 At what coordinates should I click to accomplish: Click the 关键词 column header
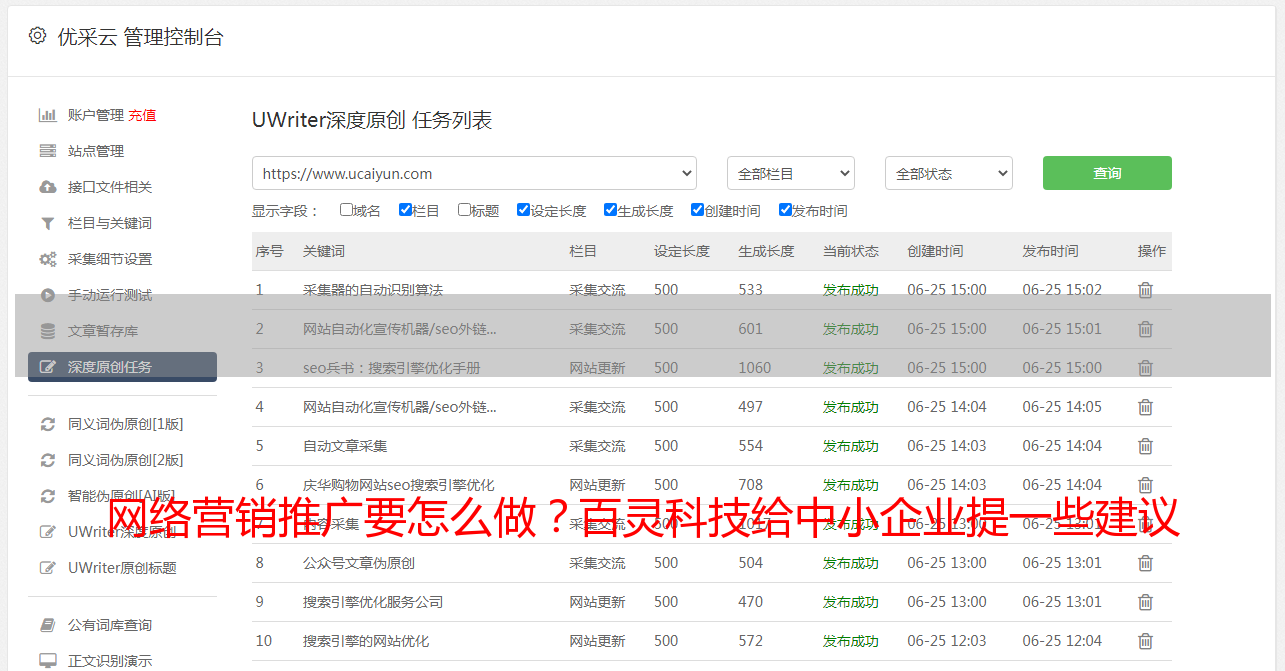tap(324, 251)
